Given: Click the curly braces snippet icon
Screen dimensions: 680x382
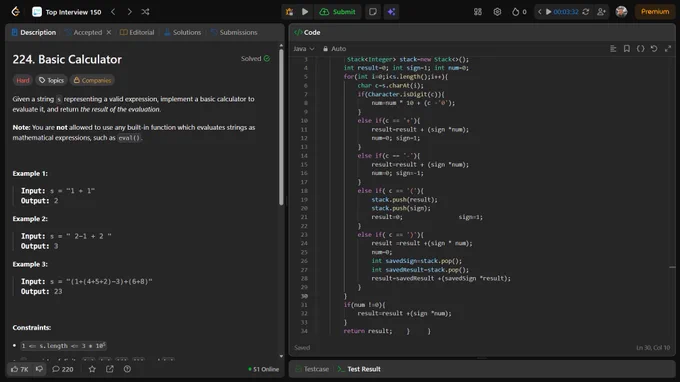Looking at the screenshot, I should (641, 49).
